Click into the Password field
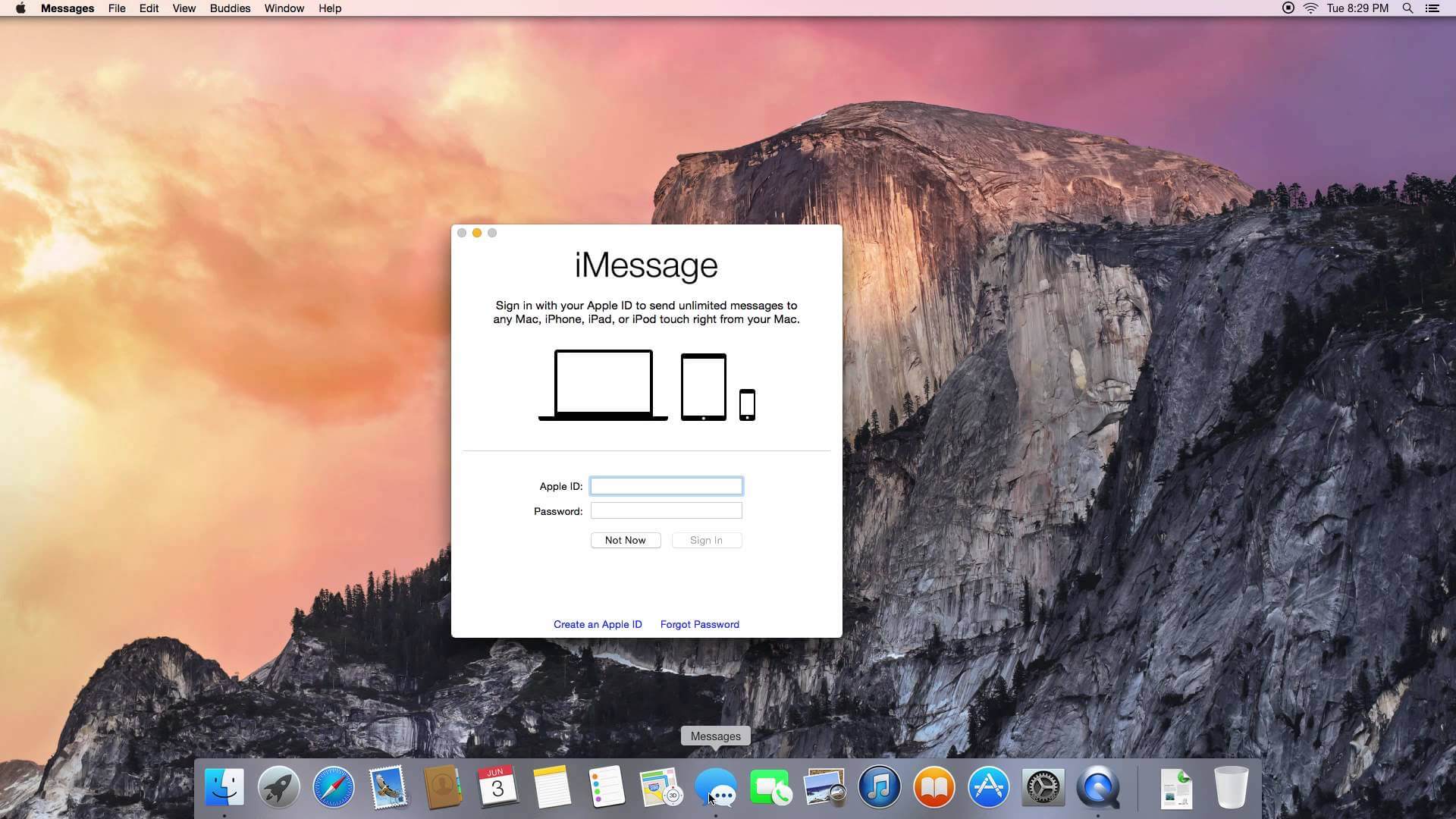 pos(666,511)
